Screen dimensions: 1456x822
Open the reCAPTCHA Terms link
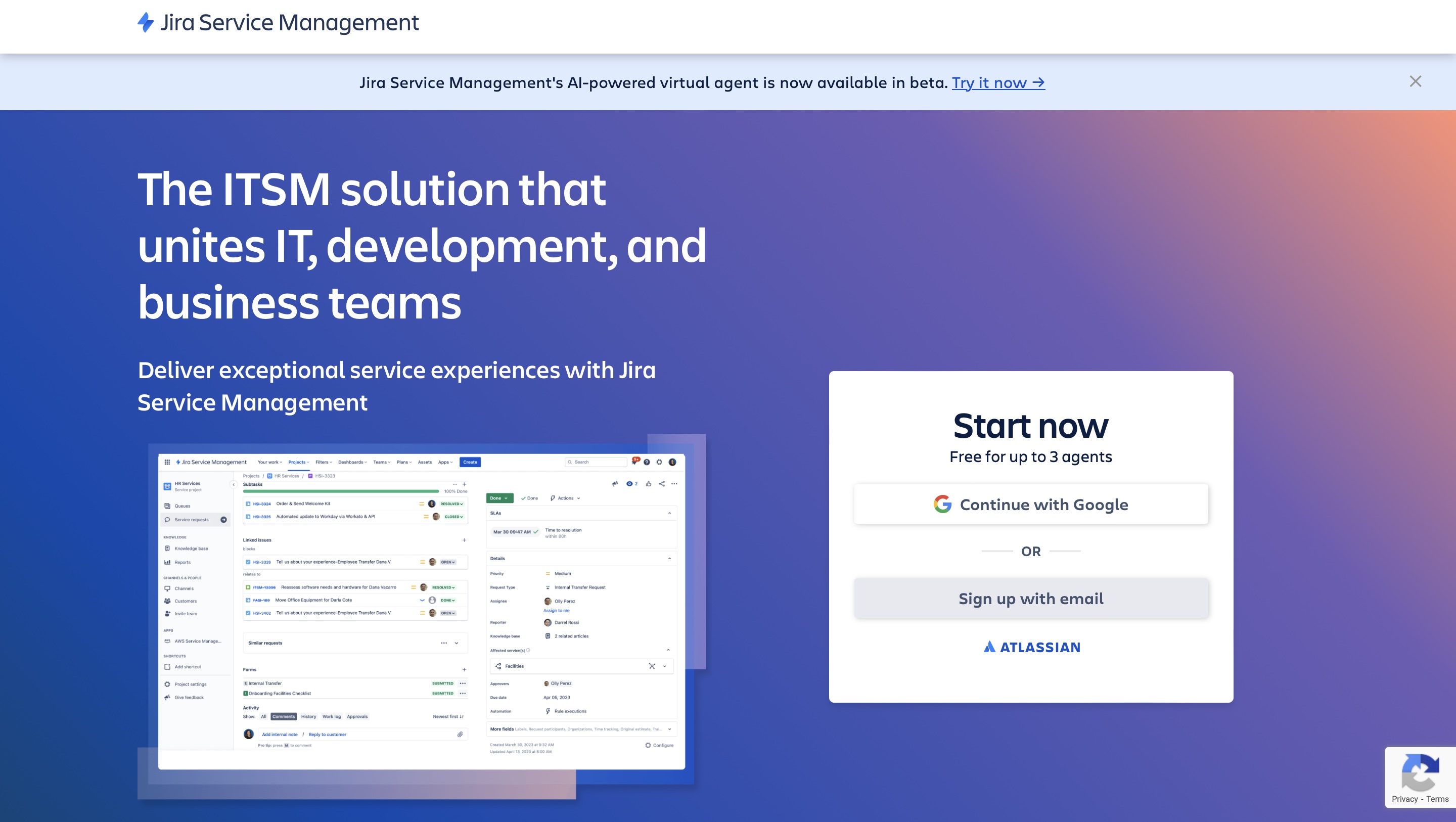[x=1437, y=799]
